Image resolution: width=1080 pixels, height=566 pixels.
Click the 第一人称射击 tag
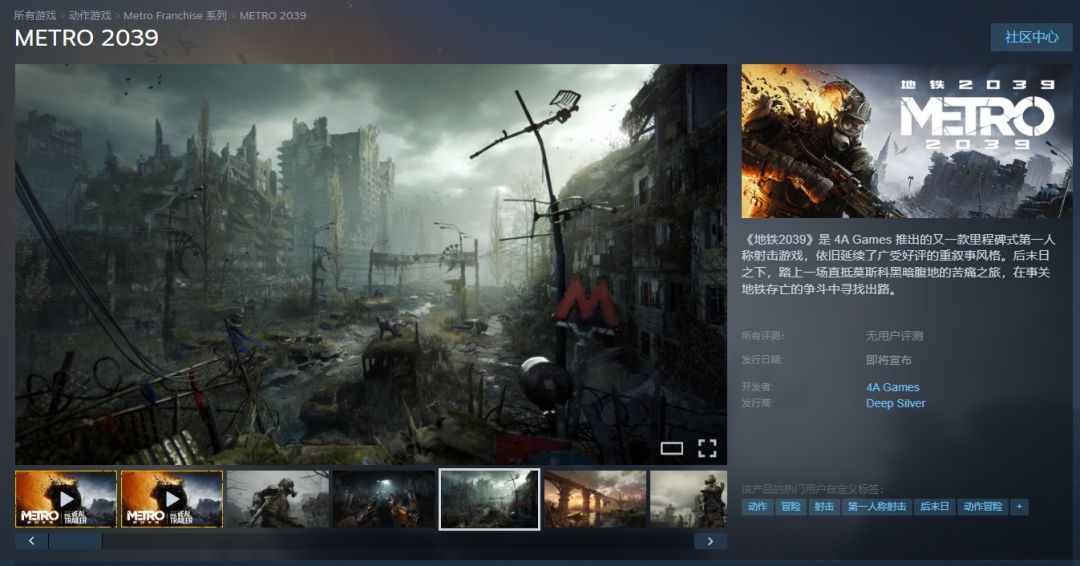[x=877, y=507]
